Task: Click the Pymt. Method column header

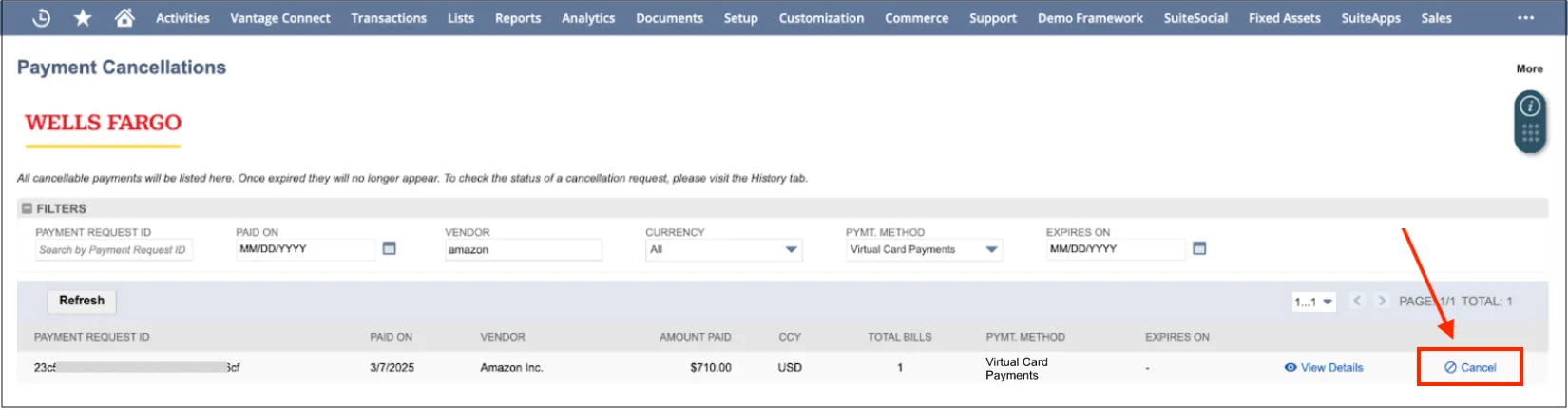Action: [1025, 337]
